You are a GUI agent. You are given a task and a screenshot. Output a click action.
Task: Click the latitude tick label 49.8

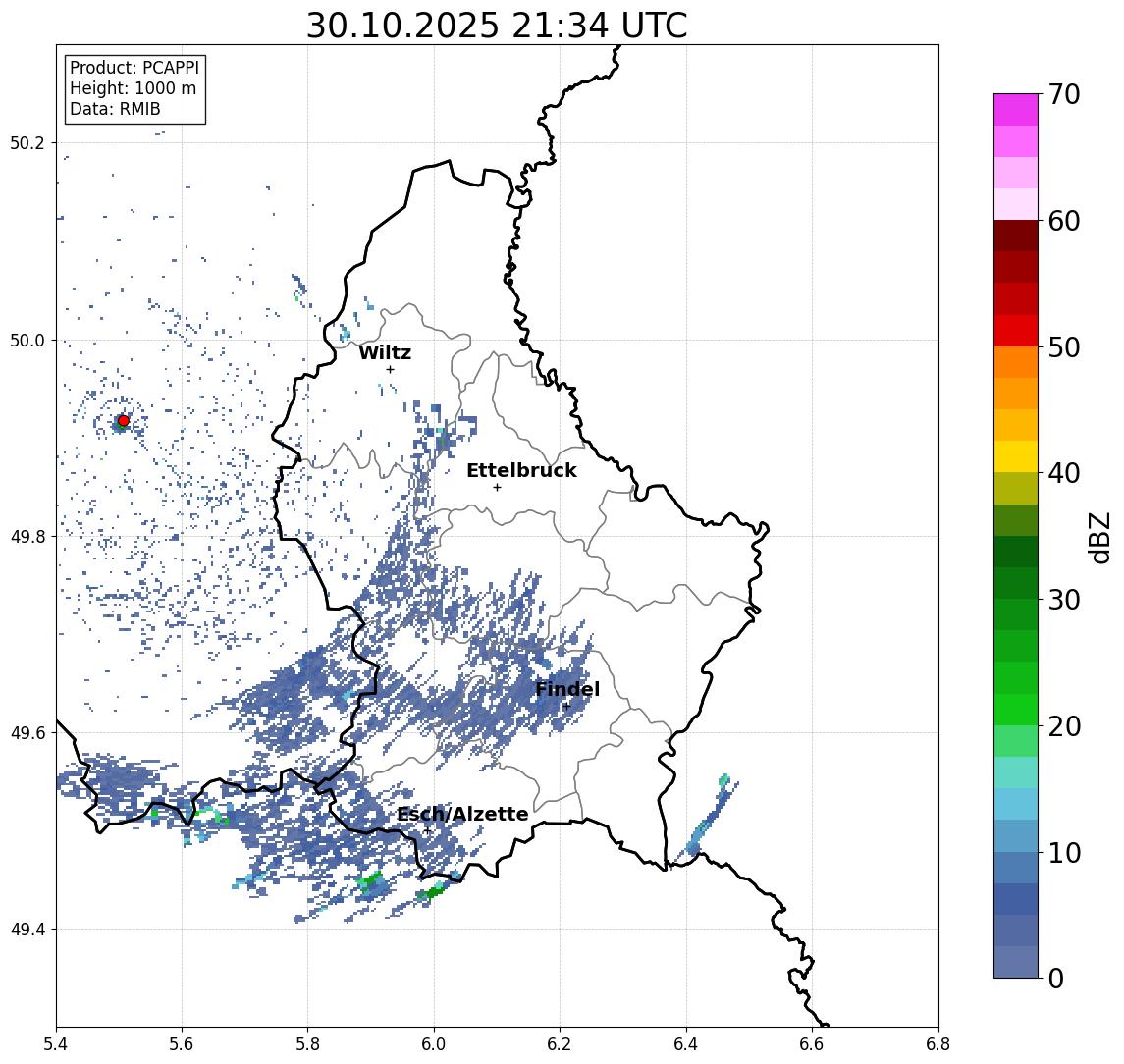pyautogui.click(x=27, y=536)
